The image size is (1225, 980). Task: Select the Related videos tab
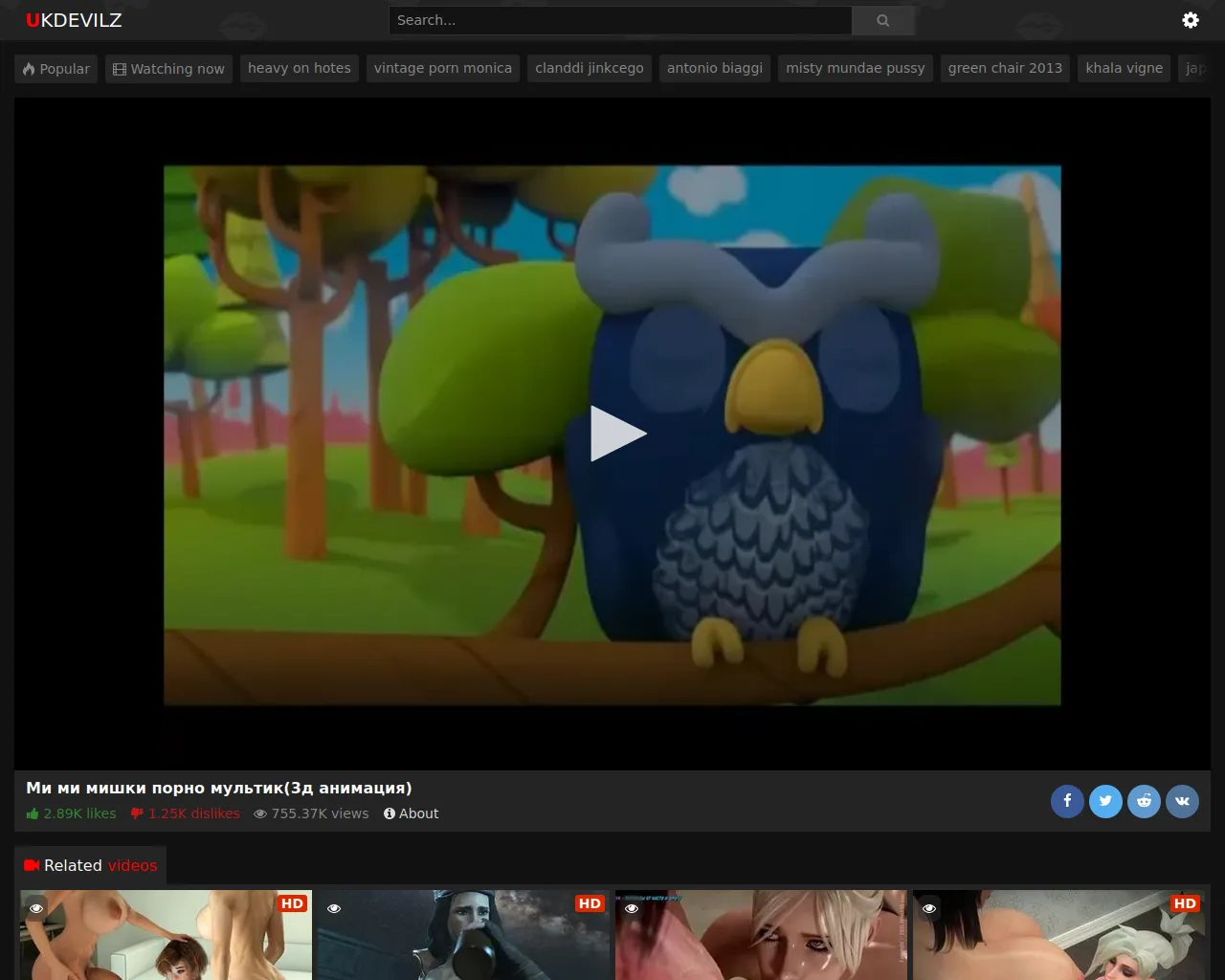pos(91,865)
